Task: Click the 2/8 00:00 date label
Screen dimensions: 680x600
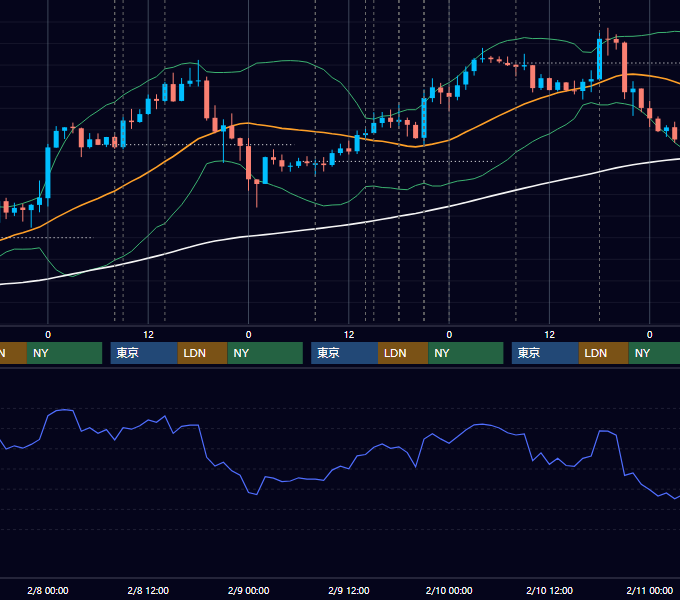Action: coord(48,590)
